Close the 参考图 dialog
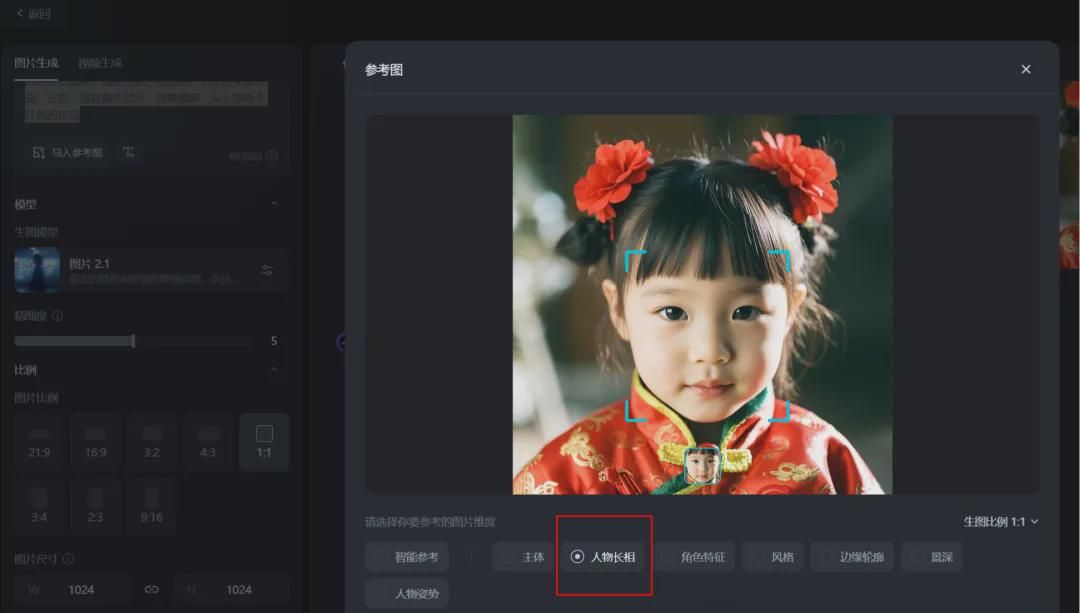1080x613 pixels. tap(1025, 69)
